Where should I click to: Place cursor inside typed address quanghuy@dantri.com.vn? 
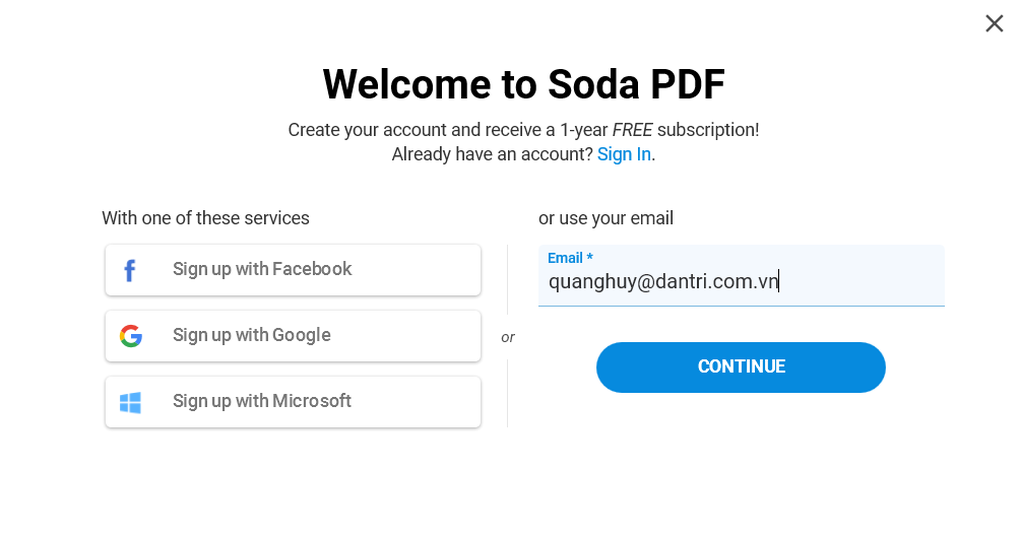click(x=663, y=281)
